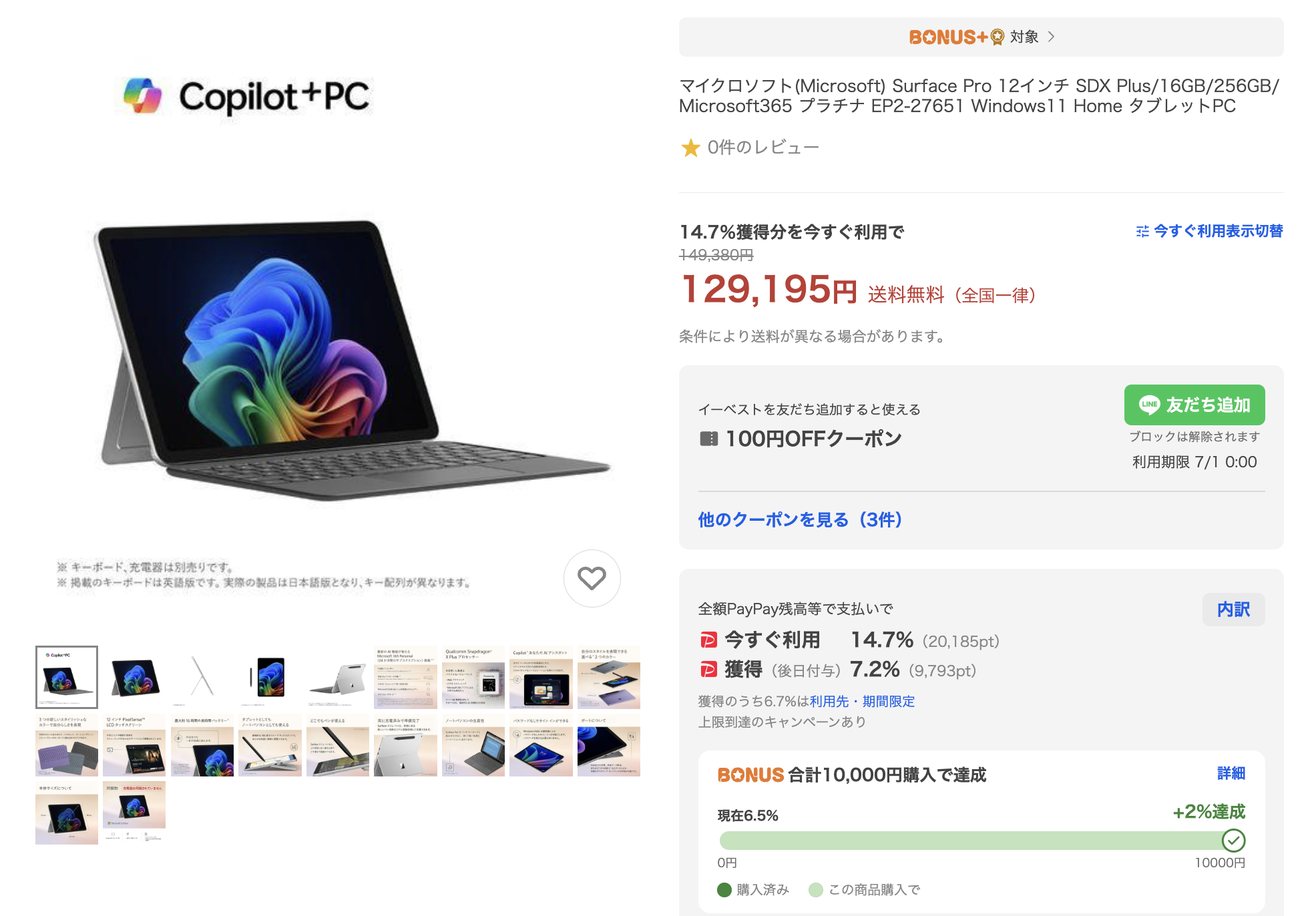
Task: Click the PayPay icon beside 獲得
Action: [708, 669]
